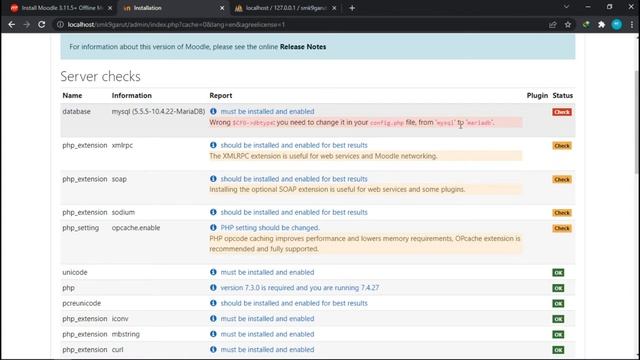Close the Installation tab

click(222, 8)
